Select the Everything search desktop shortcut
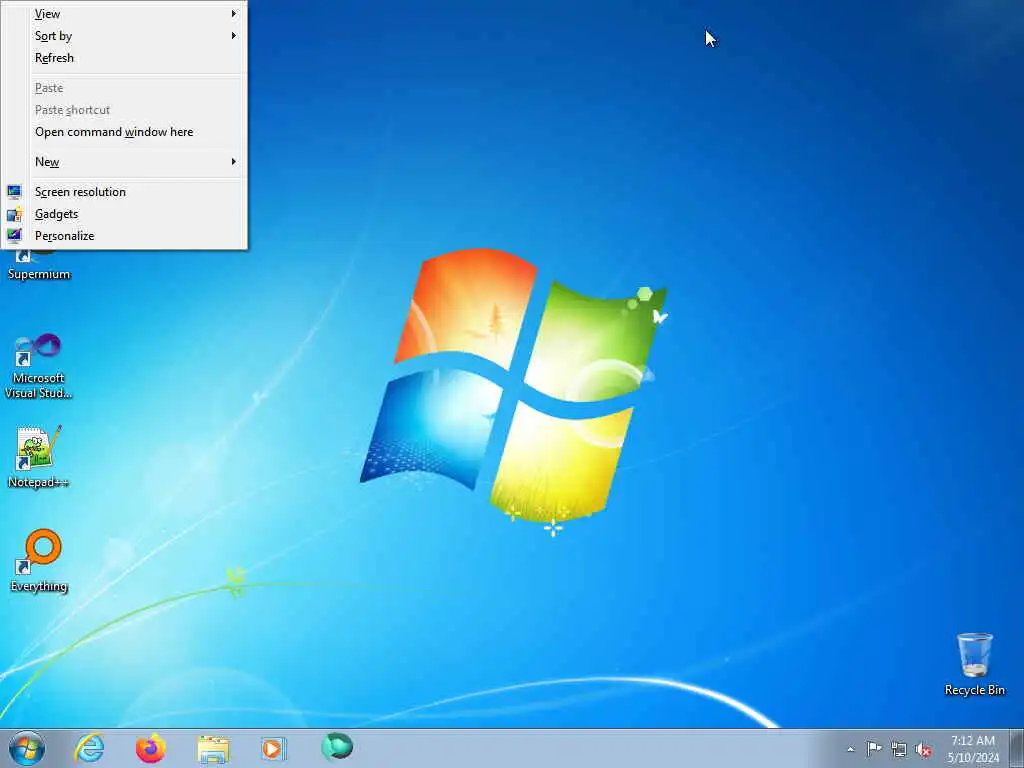Viewport: 1024px width, 768px height. (39, 561)
